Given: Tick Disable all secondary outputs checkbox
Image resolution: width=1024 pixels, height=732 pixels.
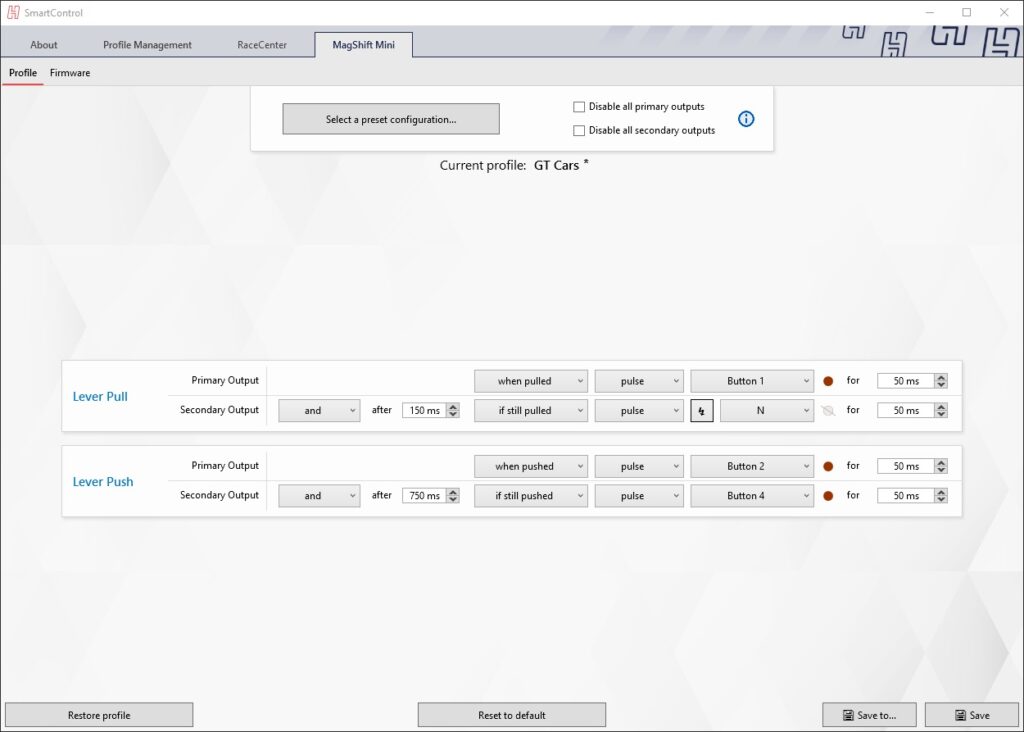Looking at the screenshot, I should tap(579, 131).
